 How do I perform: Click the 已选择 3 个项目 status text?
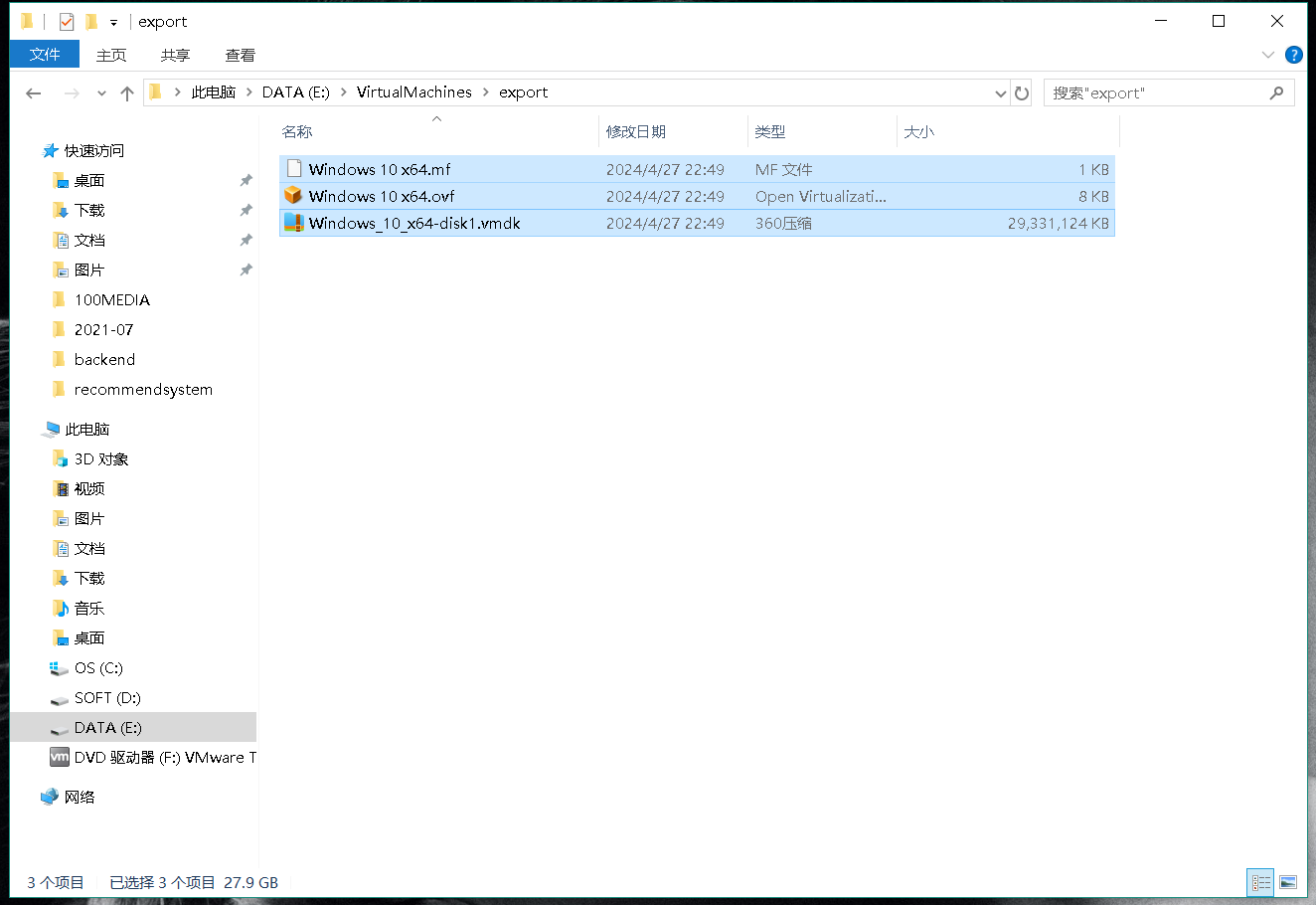pyautogui.click(x=162, y=882)
